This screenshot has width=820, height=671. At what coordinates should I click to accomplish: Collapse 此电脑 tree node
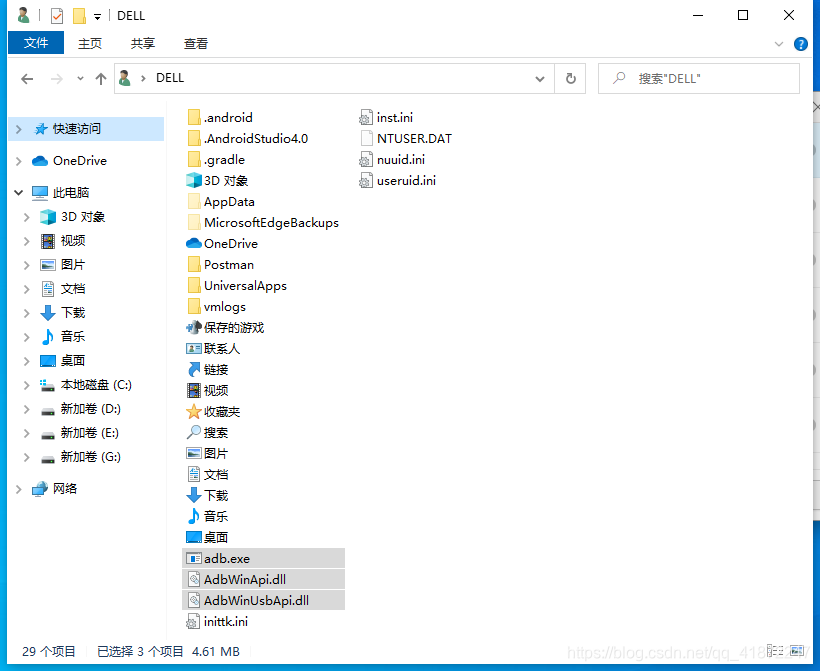(19, 192)
